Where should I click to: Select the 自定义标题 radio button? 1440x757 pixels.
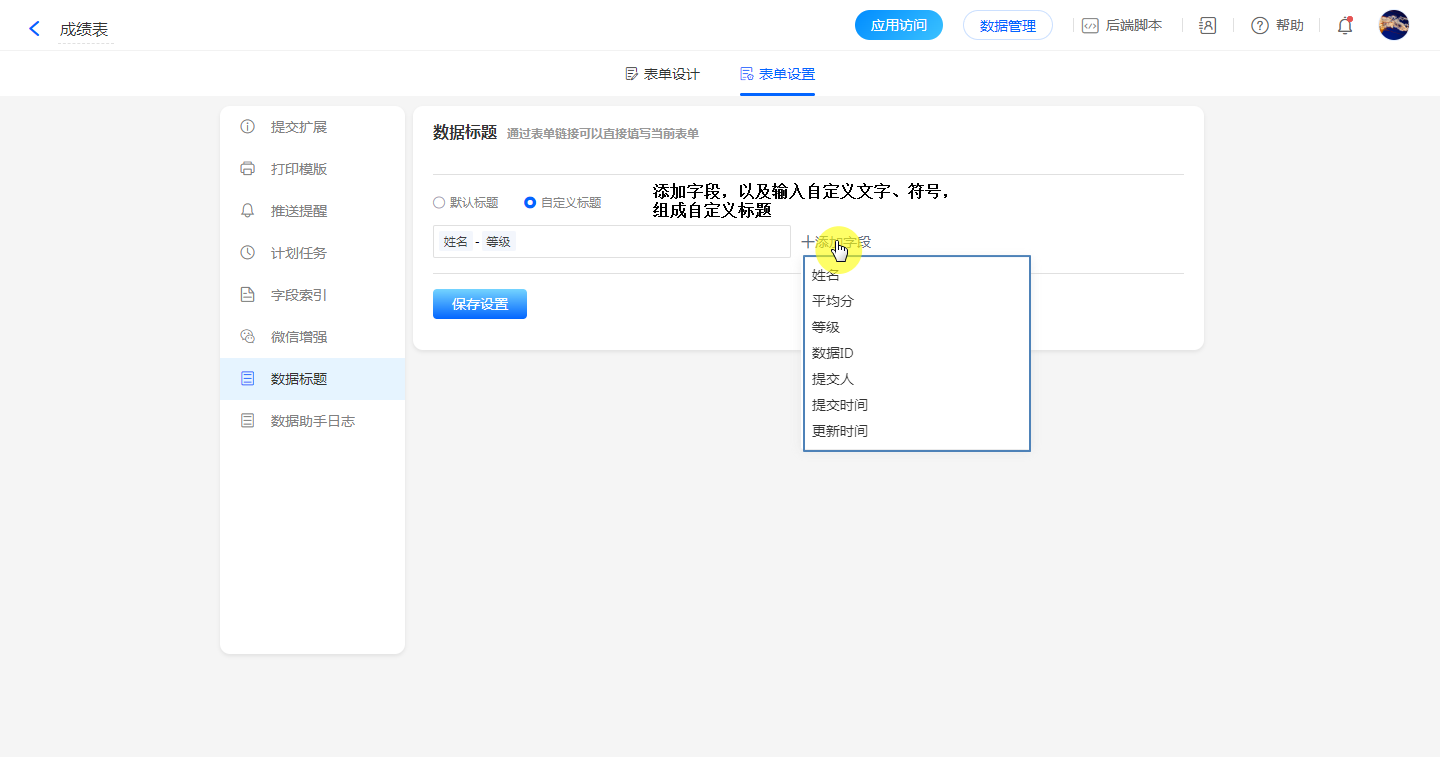pos(530,202)
